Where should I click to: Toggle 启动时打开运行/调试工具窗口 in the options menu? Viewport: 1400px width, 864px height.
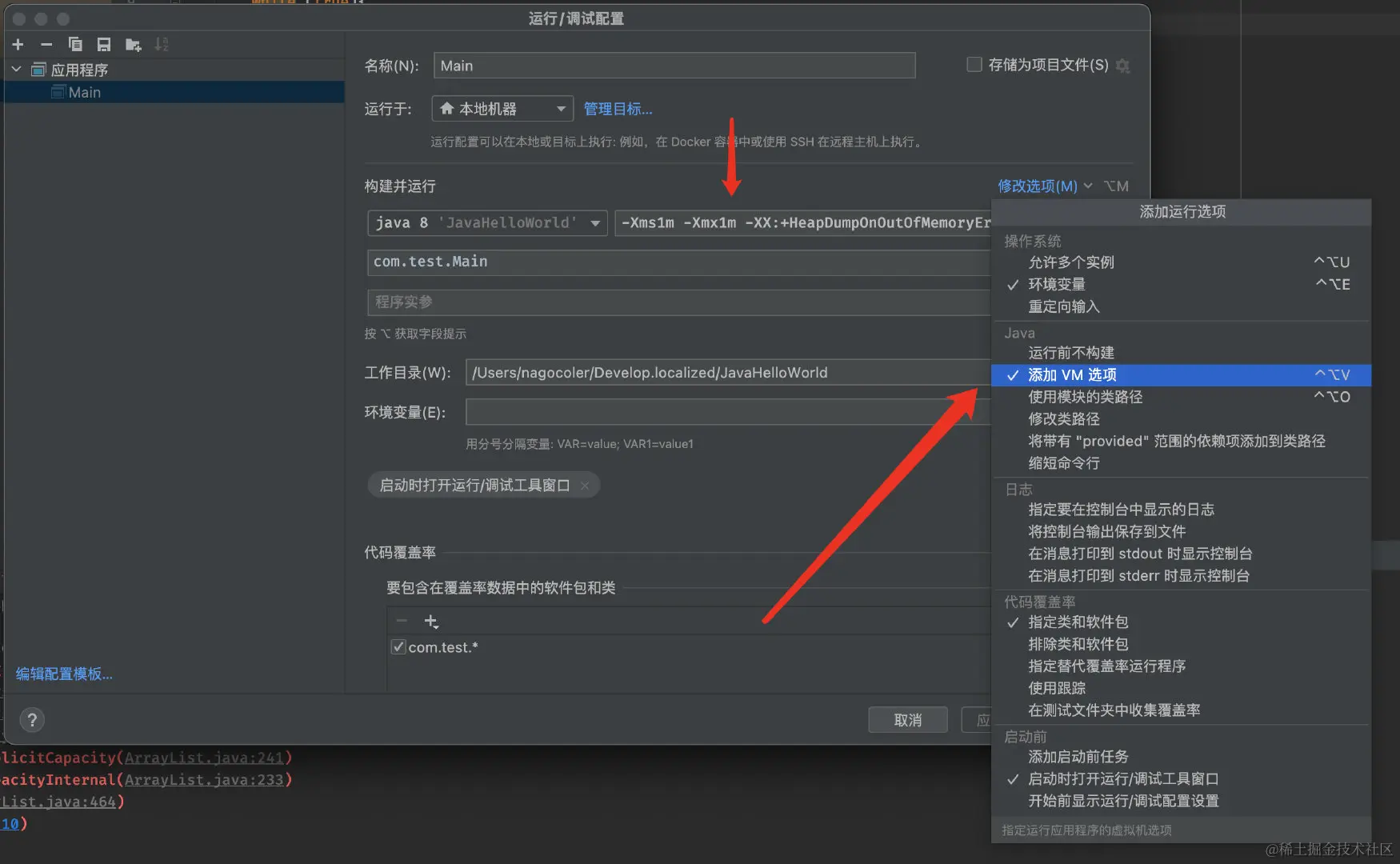tap(1181, 779)
